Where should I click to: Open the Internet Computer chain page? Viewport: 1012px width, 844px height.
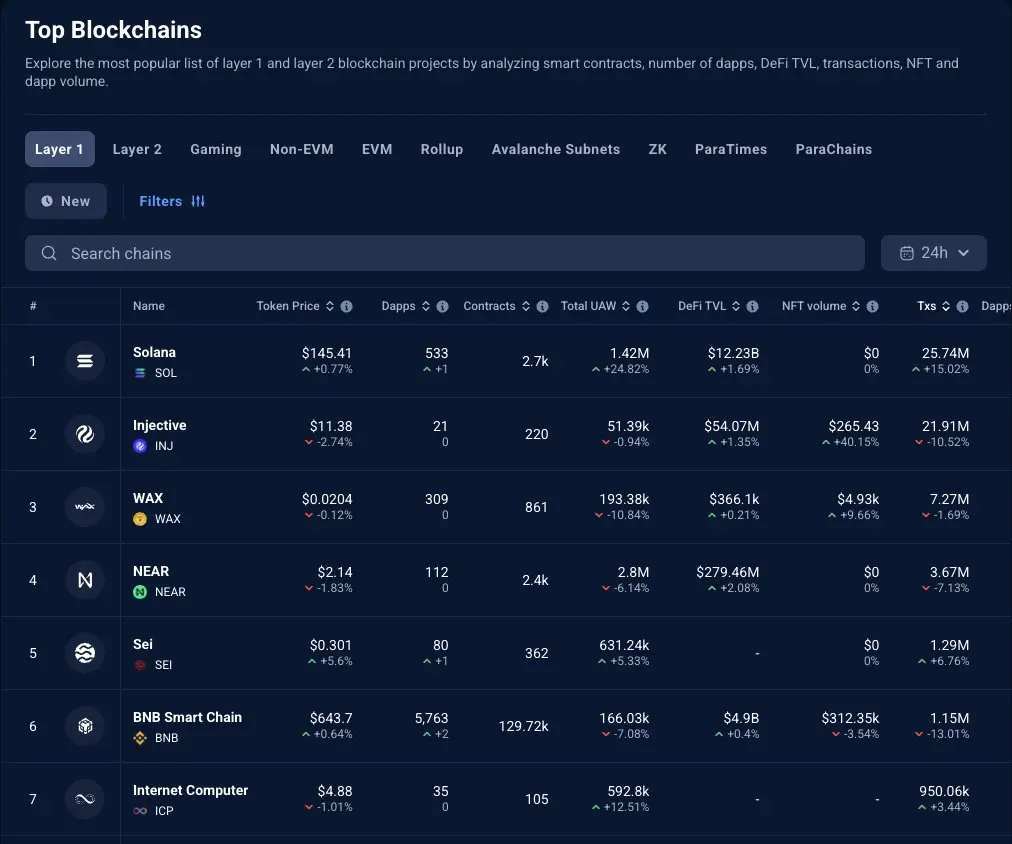[190, 790]
